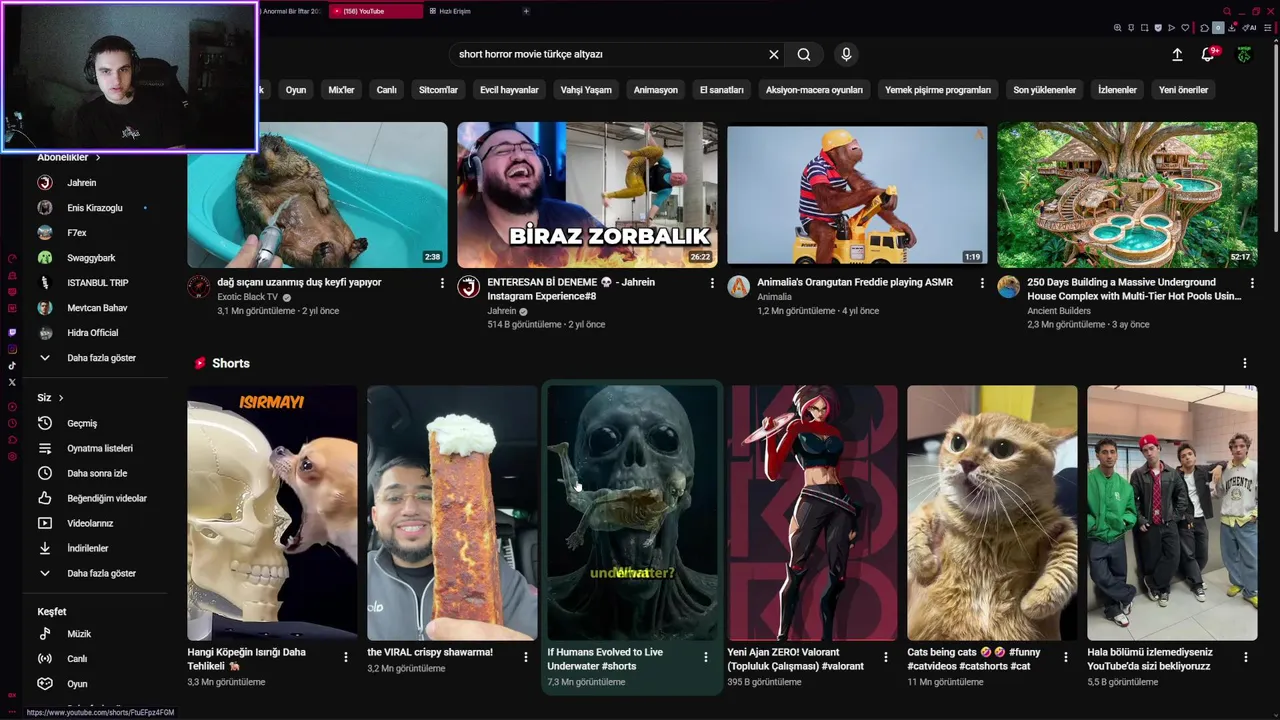The image size is (1280, 720).
Task: Open the browser downloads icon
Action: [1232, 28]
